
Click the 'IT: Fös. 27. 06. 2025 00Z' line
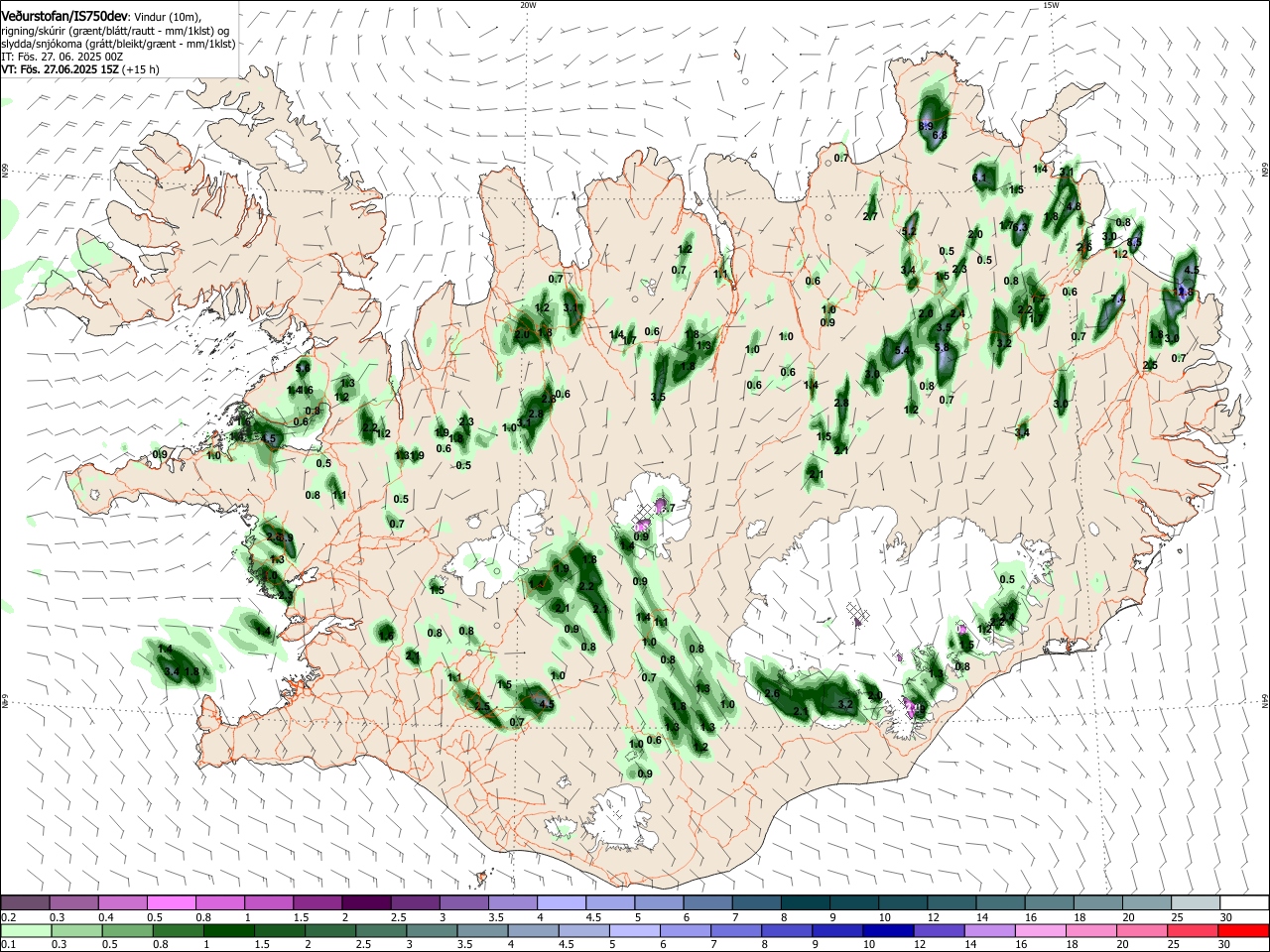tap(63, 57)
